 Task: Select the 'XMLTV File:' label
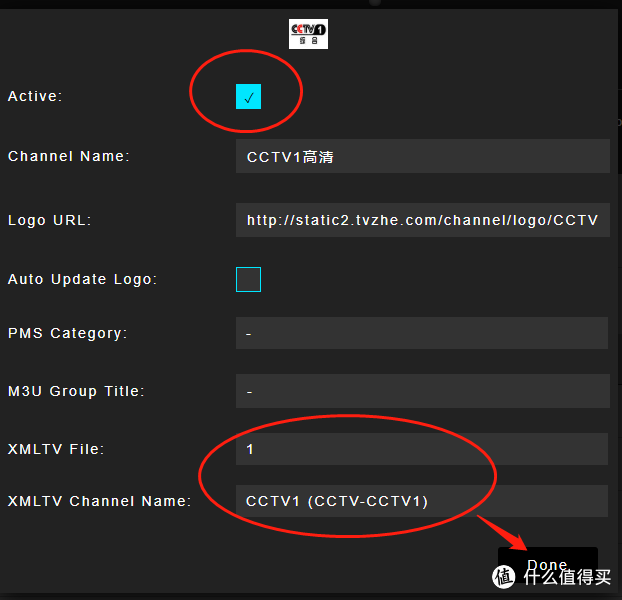(x=56, y=449)
